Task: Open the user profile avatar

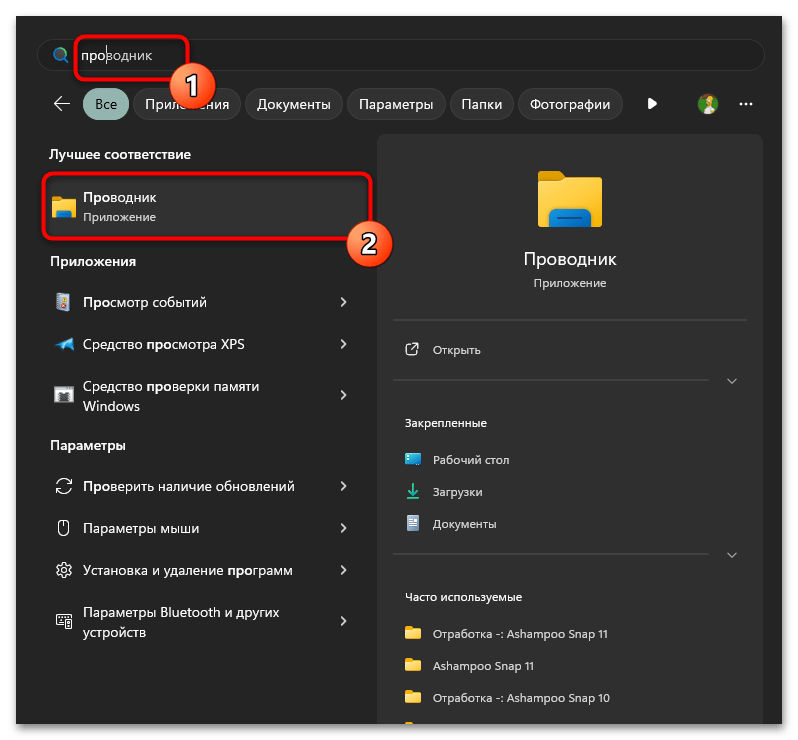Action: click(x=707, y=104)
